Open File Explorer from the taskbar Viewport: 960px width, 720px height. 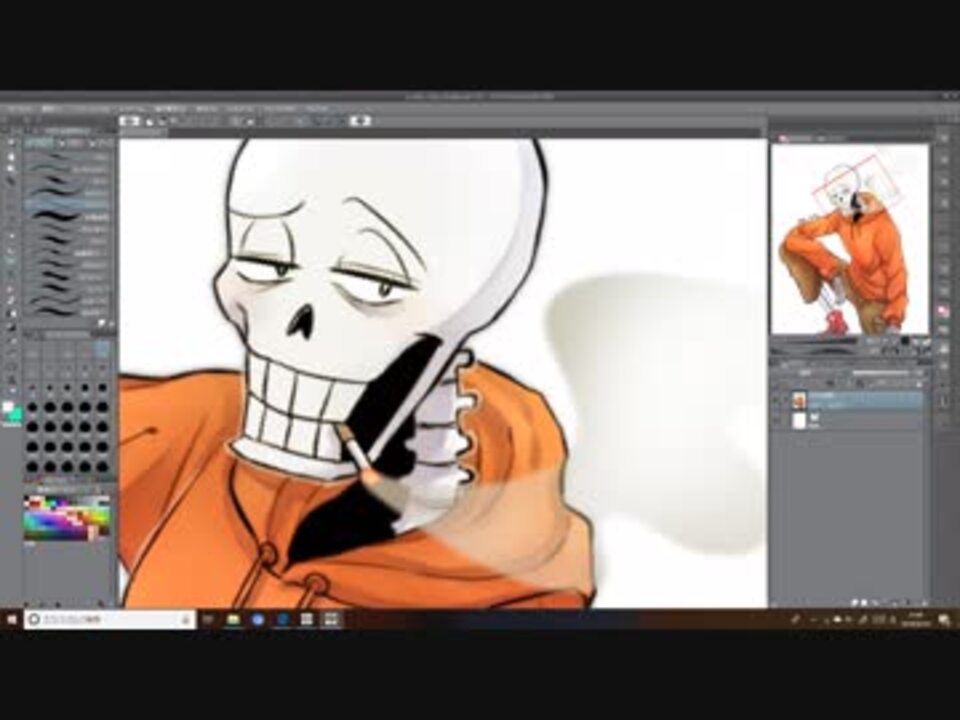click(x=233, y=620)
